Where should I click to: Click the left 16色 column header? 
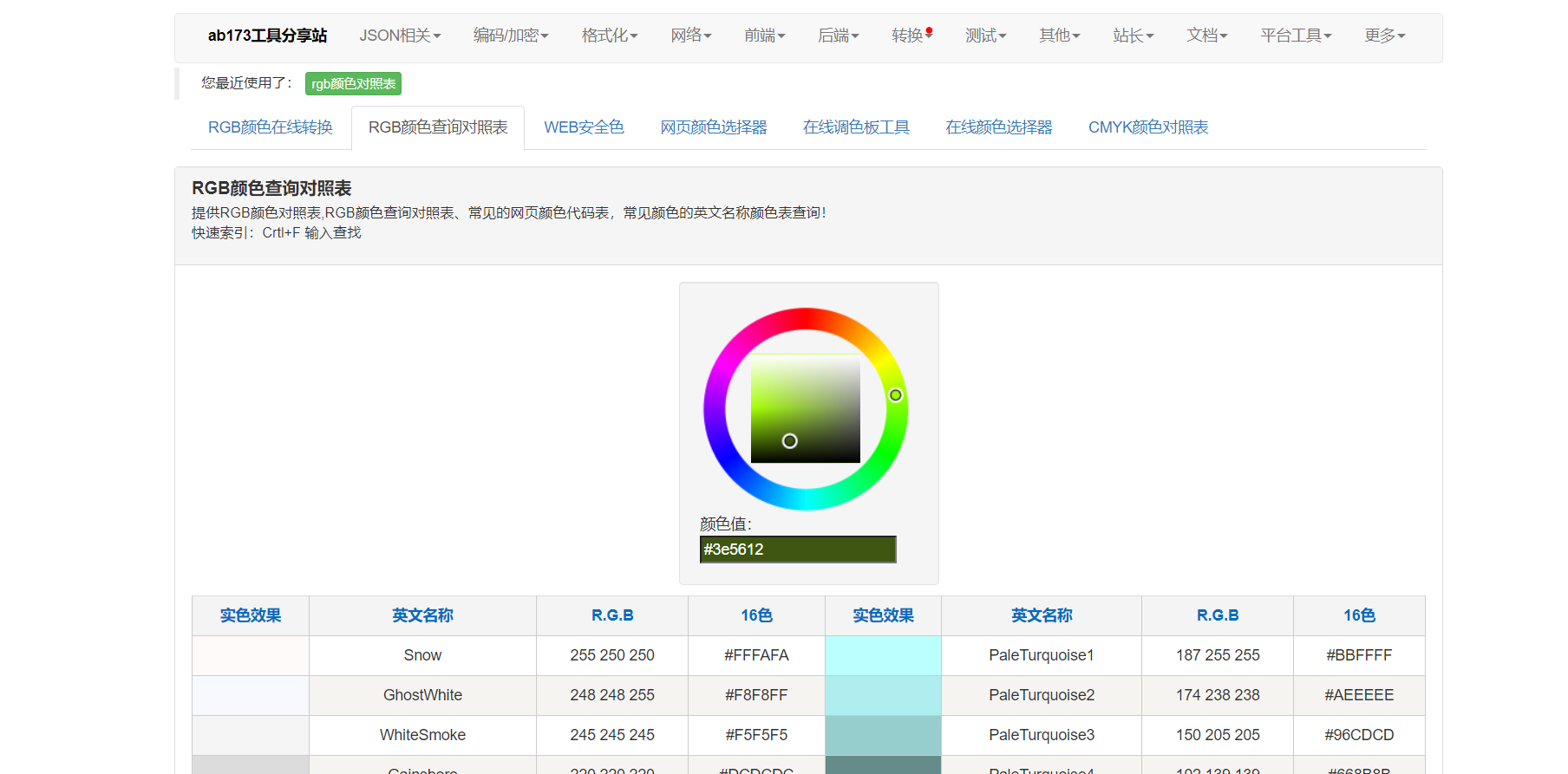pos(756,615)
